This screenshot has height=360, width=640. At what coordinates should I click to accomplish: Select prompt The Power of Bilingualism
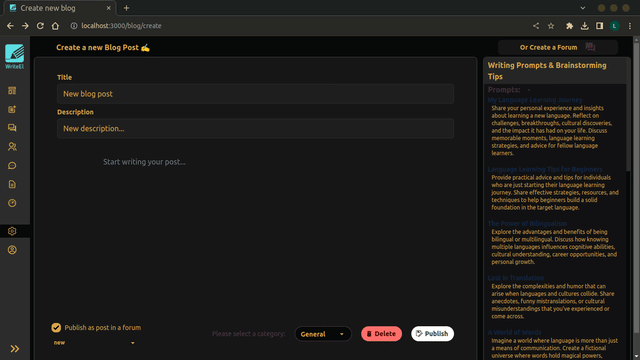pyautogui.click(x=527, y=223)
